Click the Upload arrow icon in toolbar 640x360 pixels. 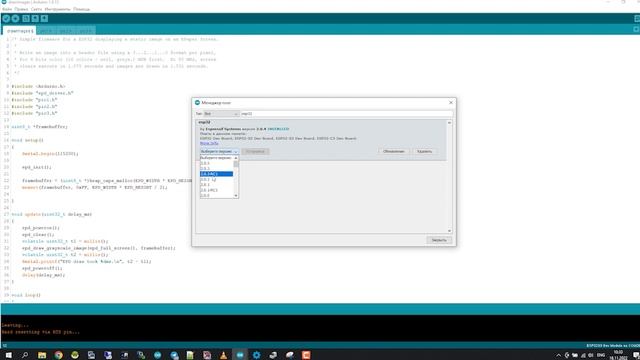[x=16, y=18]
